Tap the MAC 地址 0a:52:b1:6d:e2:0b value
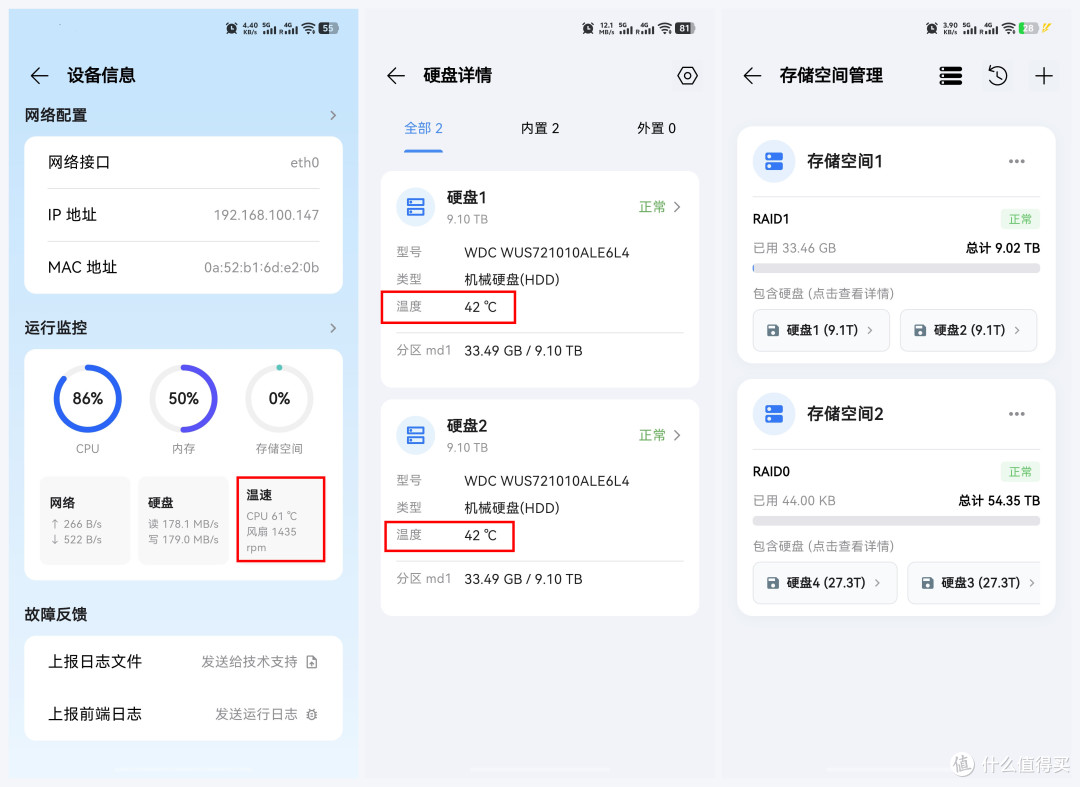 pos(262,268)
